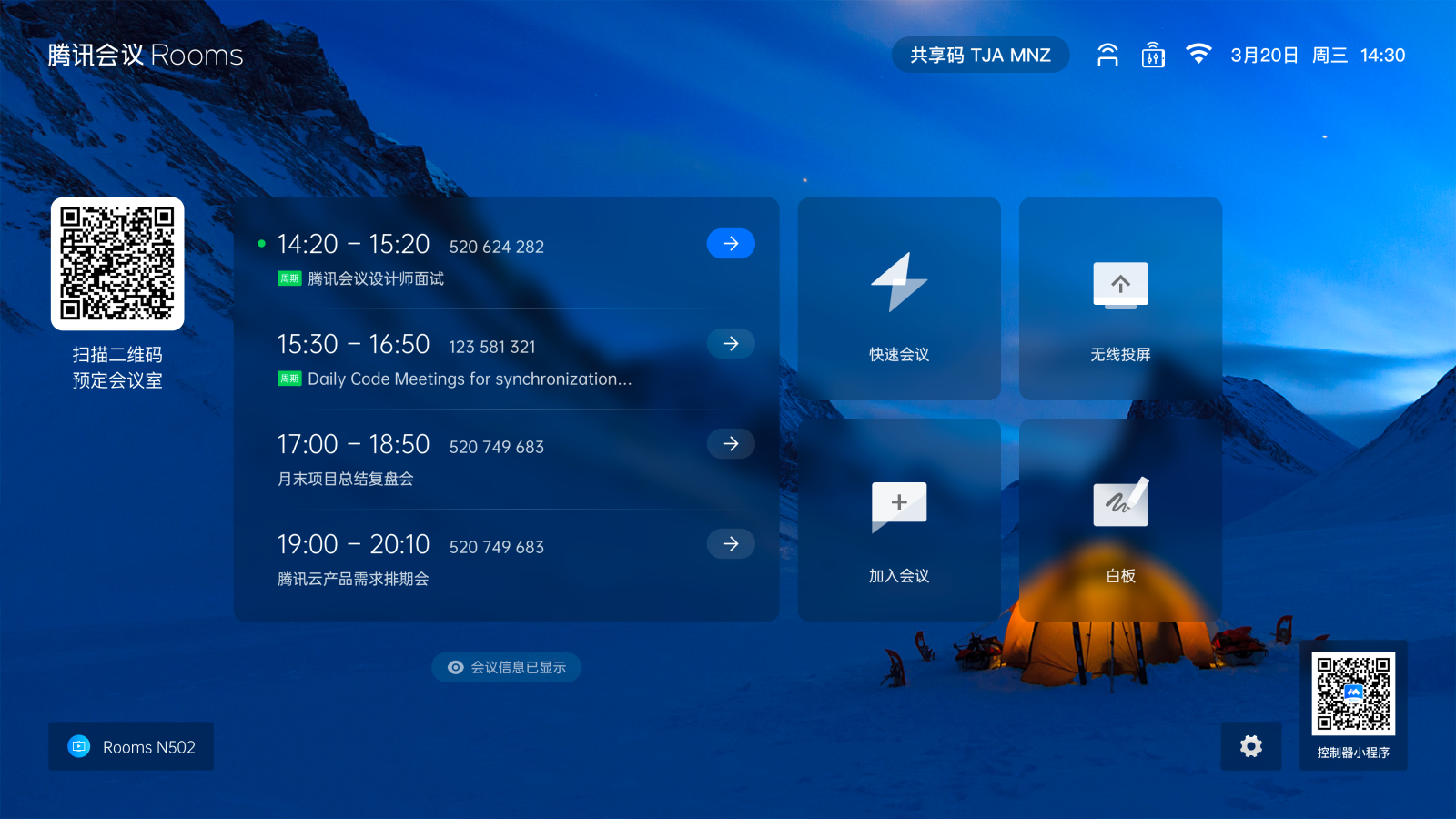The height and width of the screenshot is (819, 1456).
Task: Open wireless screen casting (无线投屏) tile
Action: tap(1120, 298)
